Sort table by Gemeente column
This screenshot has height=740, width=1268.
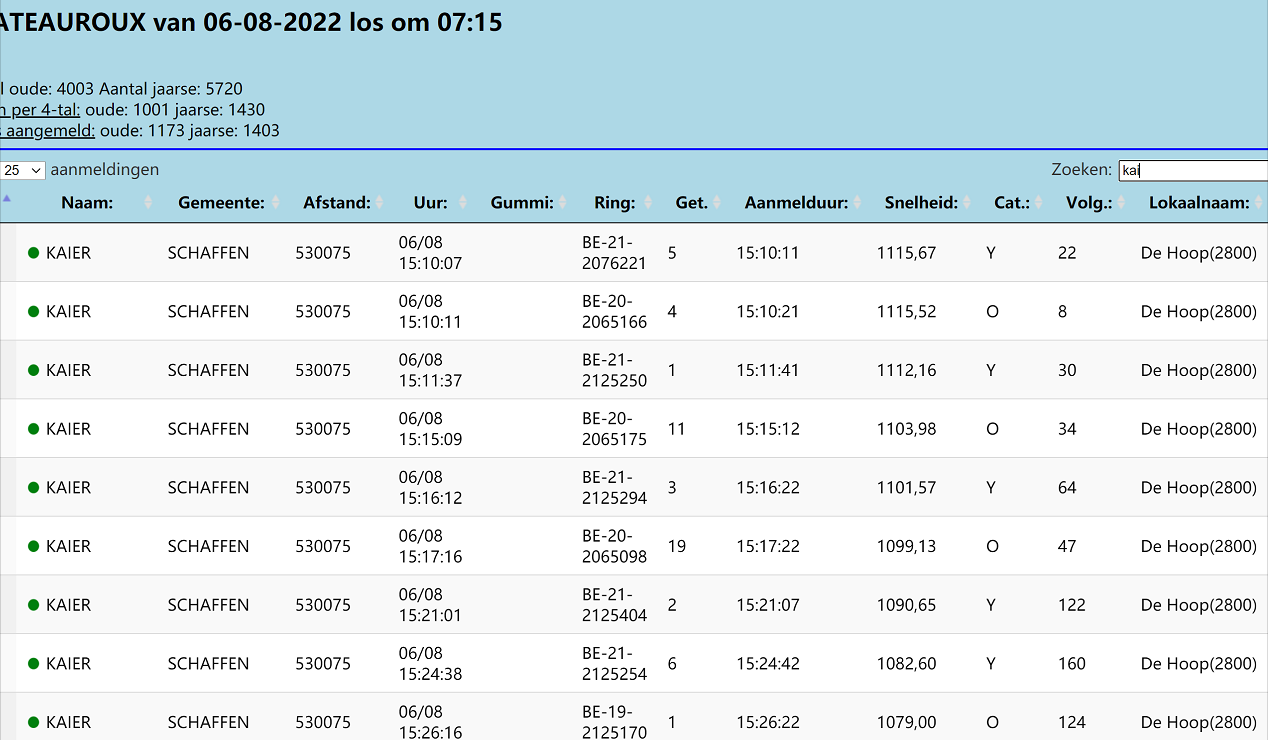click(x=221, y=203)
